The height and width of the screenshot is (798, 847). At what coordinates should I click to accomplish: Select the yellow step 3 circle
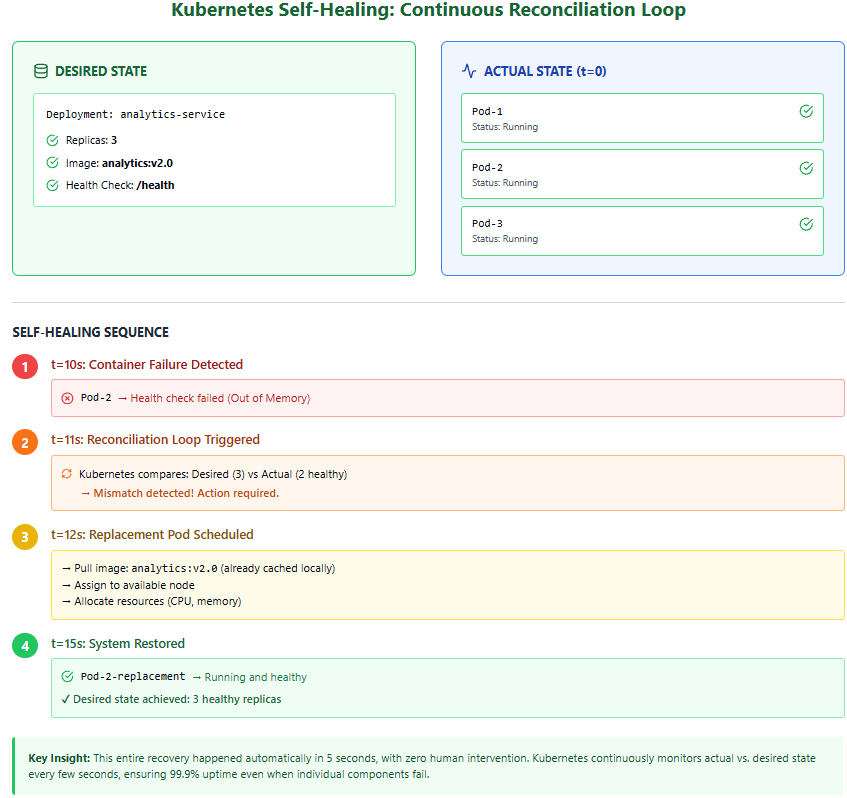pyautogui.click(x=25, y=536)
